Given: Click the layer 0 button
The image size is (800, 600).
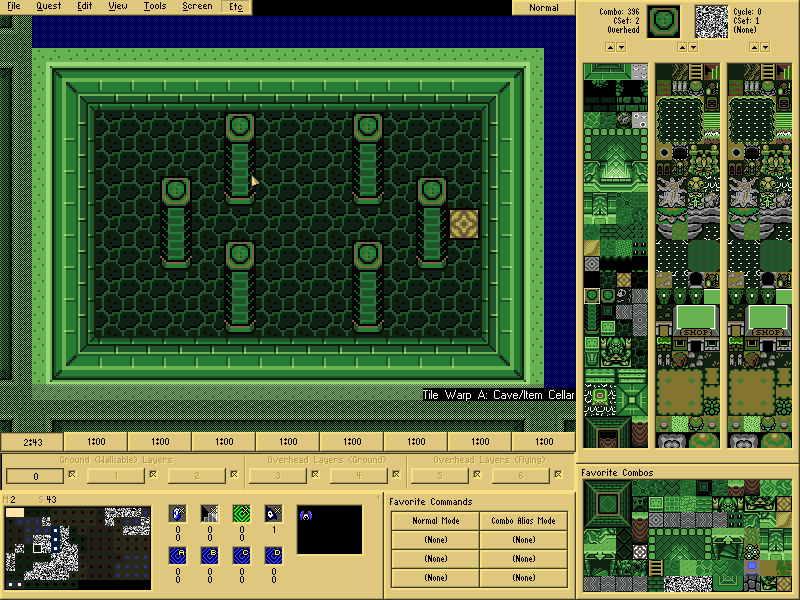Looking at the screenshot, I should [x=35, y=476].
